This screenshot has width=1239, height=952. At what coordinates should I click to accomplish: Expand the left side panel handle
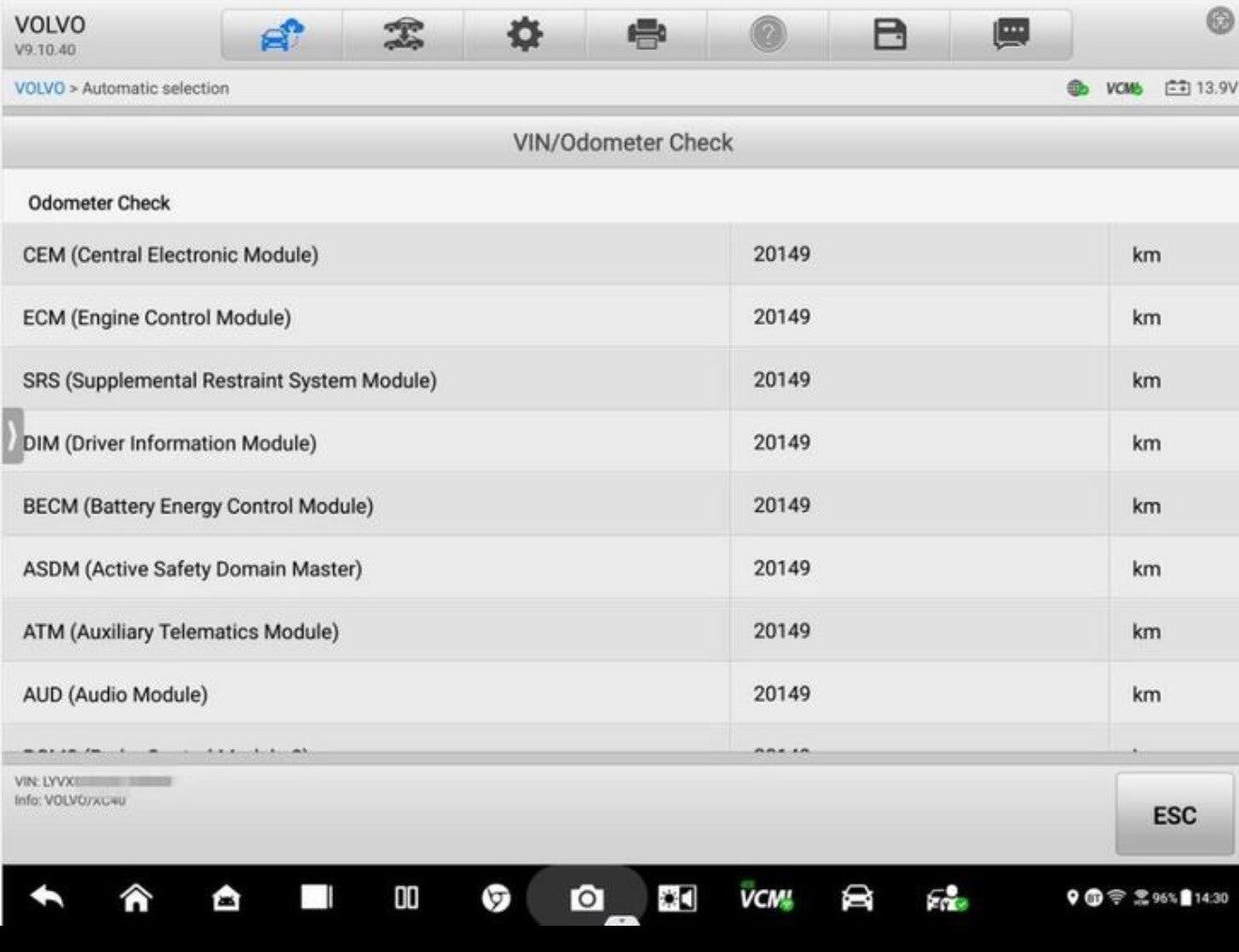pyautogui.click(x=12, y=436)
